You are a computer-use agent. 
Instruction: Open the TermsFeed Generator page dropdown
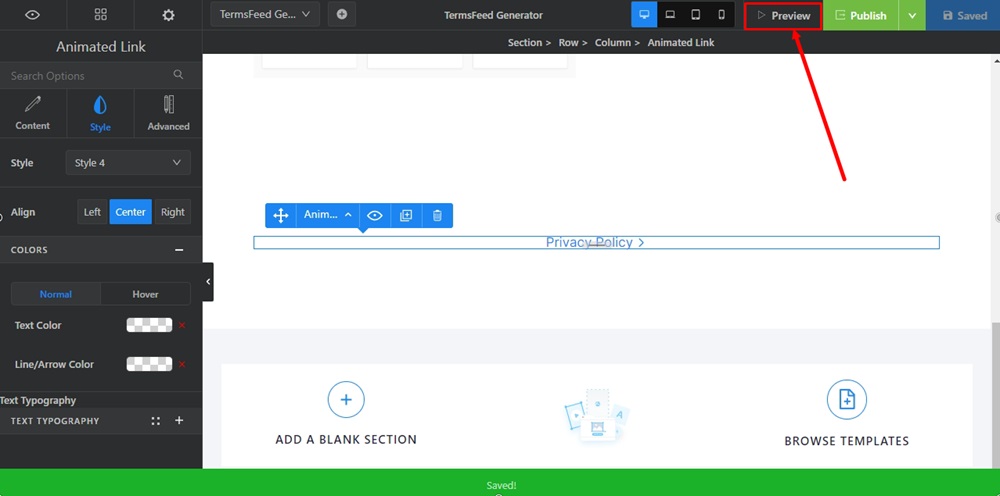point(265,15)
